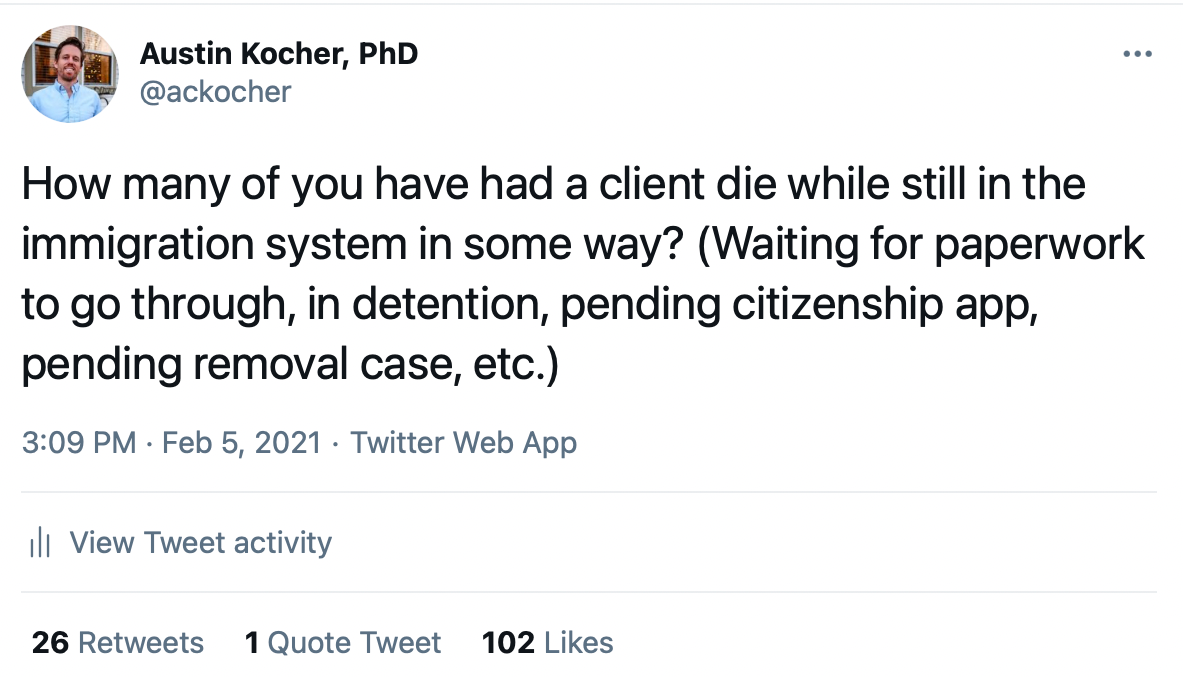Show the list of 26 Retweets

118,642
